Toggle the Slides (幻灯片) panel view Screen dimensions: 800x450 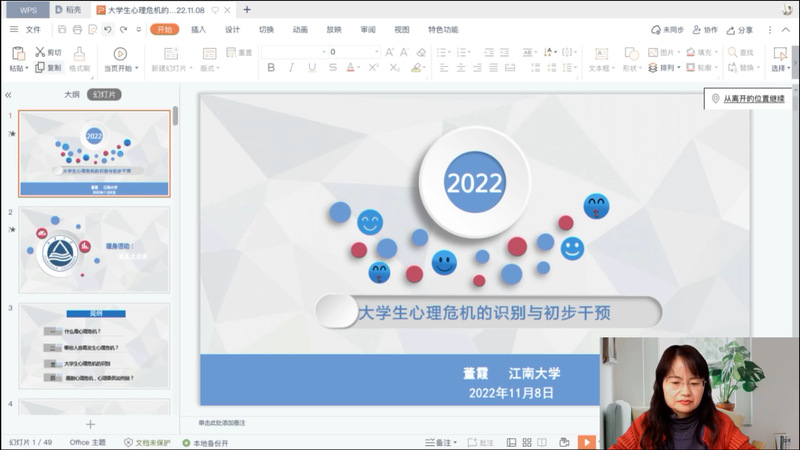[104, 94]
